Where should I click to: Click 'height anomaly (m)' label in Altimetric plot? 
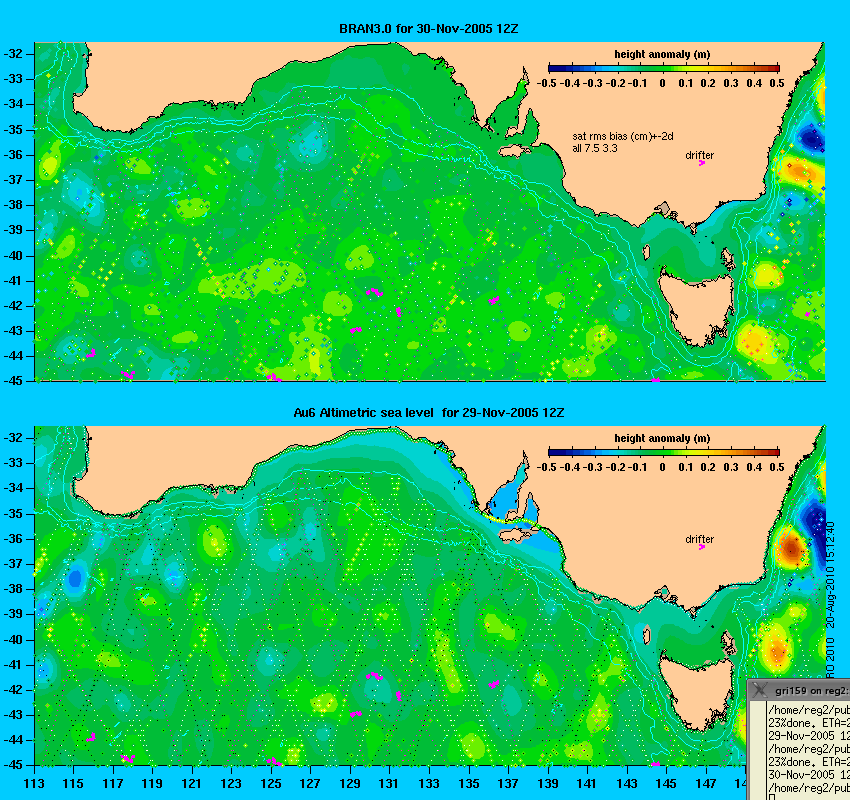(662, 438)
